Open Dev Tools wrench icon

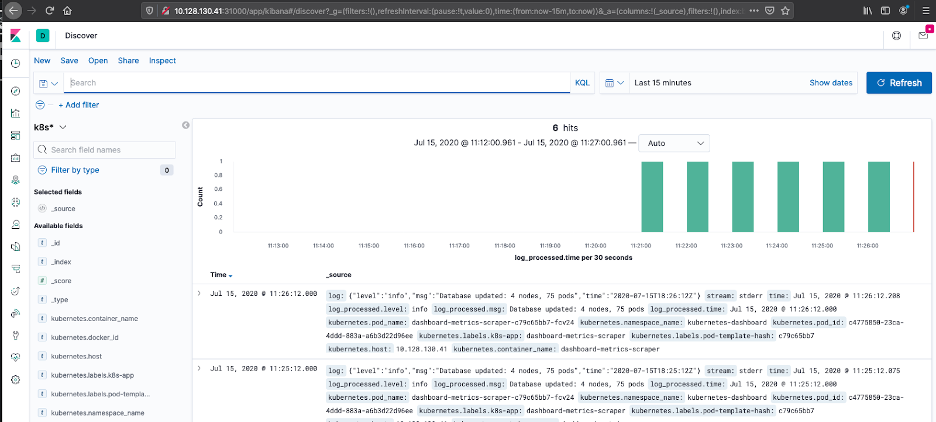tap(16, 335)
